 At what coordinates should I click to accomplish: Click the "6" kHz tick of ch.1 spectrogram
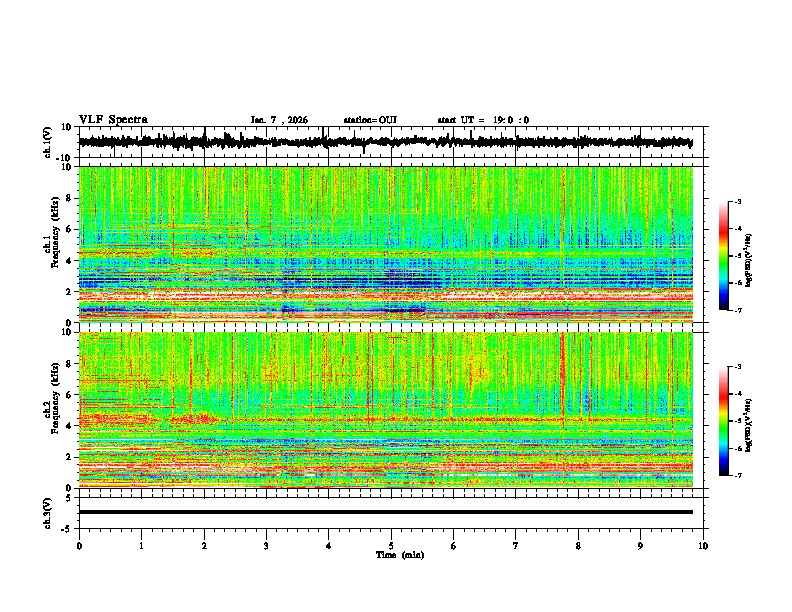pos(69,229)
